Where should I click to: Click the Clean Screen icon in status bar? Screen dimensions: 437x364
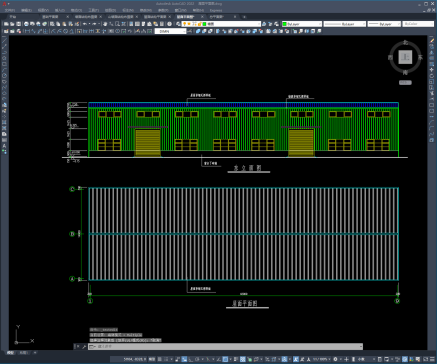pyautogui.click(x=426, y=359)
